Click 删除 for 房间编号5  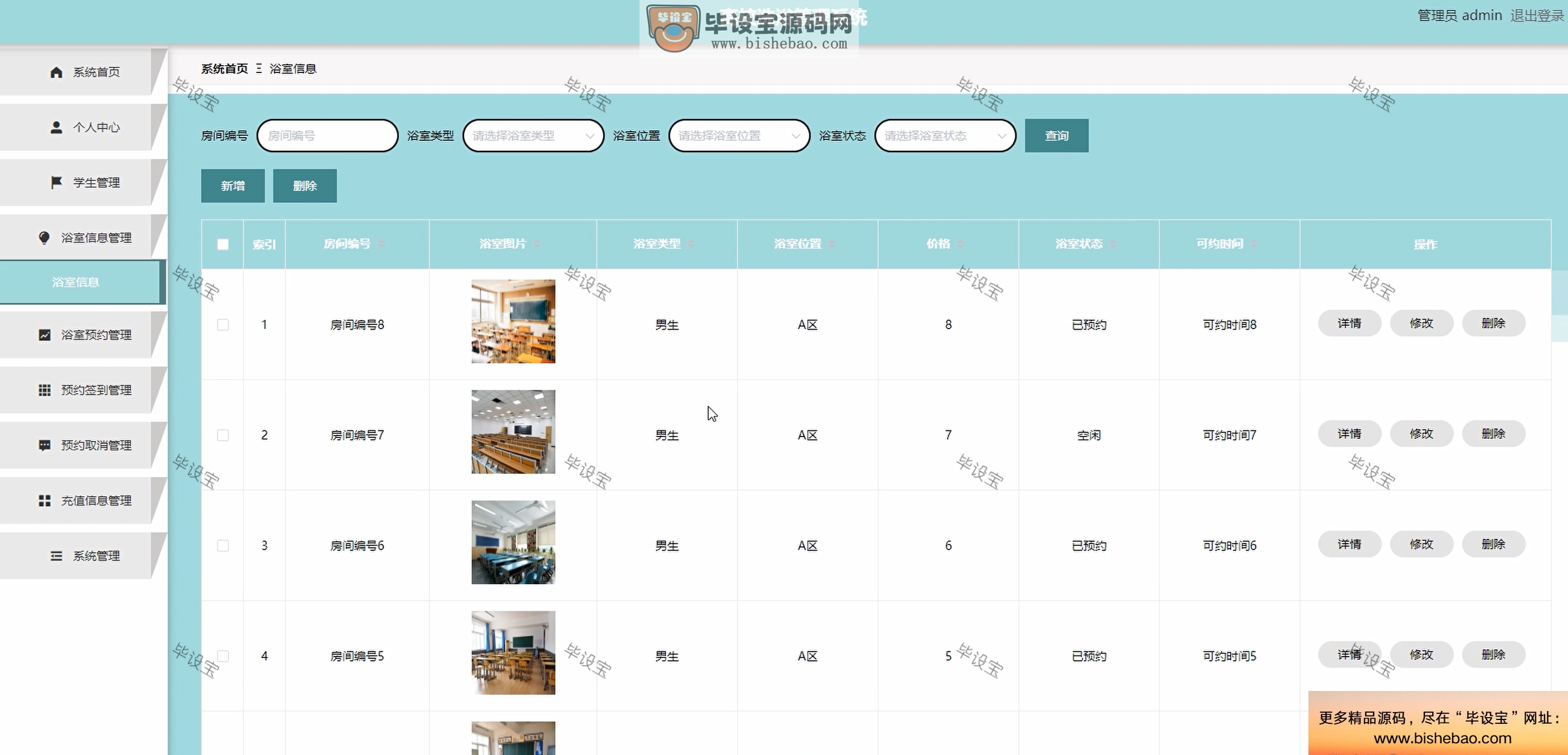click(1494, 655)
